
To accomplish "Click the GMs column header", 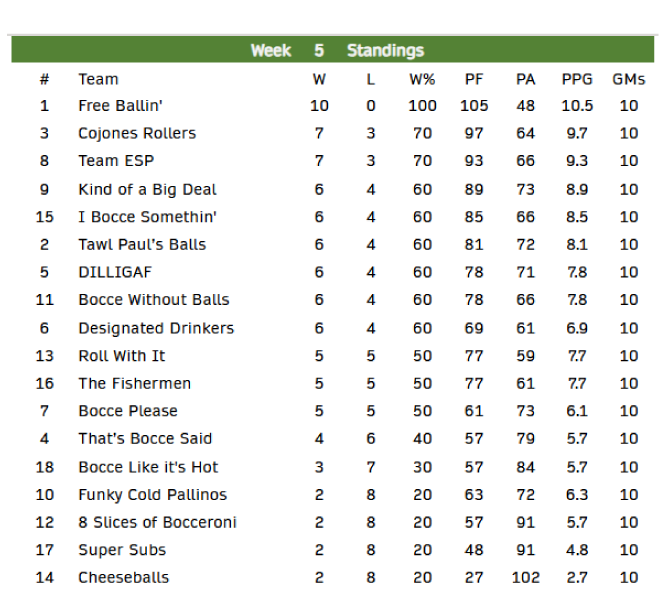I will [628, 79].
